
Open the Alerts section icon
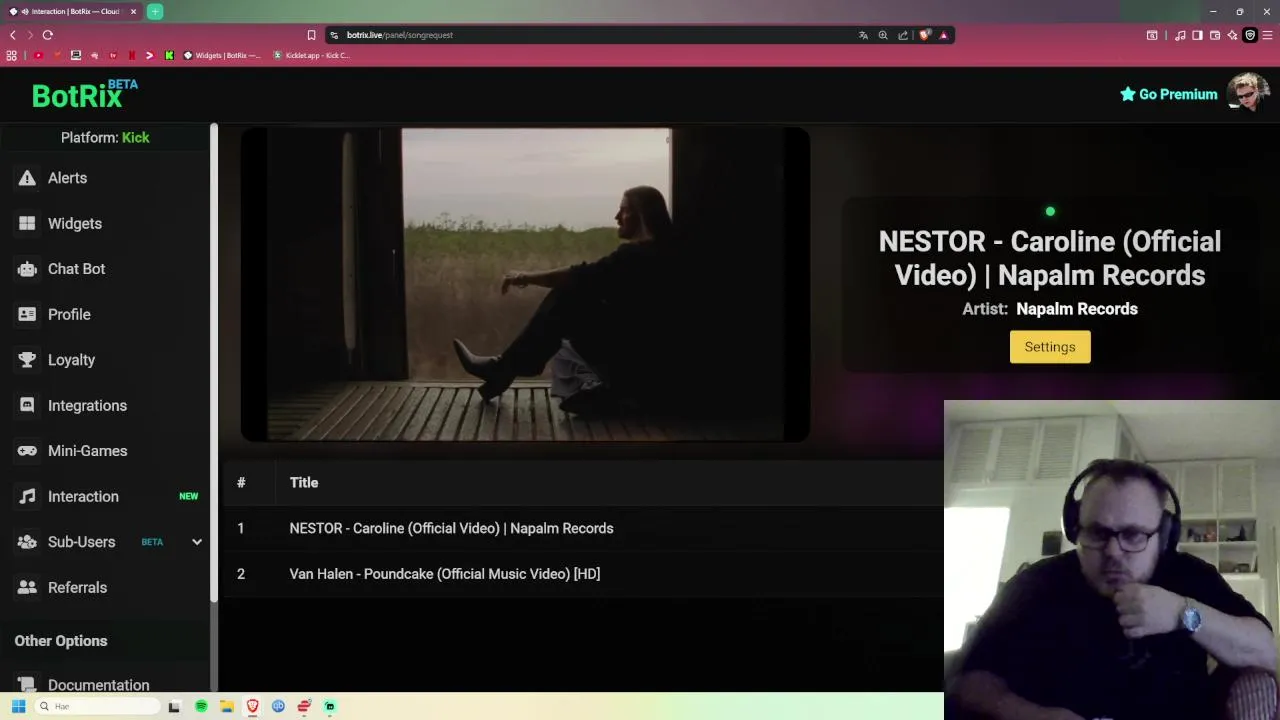click(27, 178)
